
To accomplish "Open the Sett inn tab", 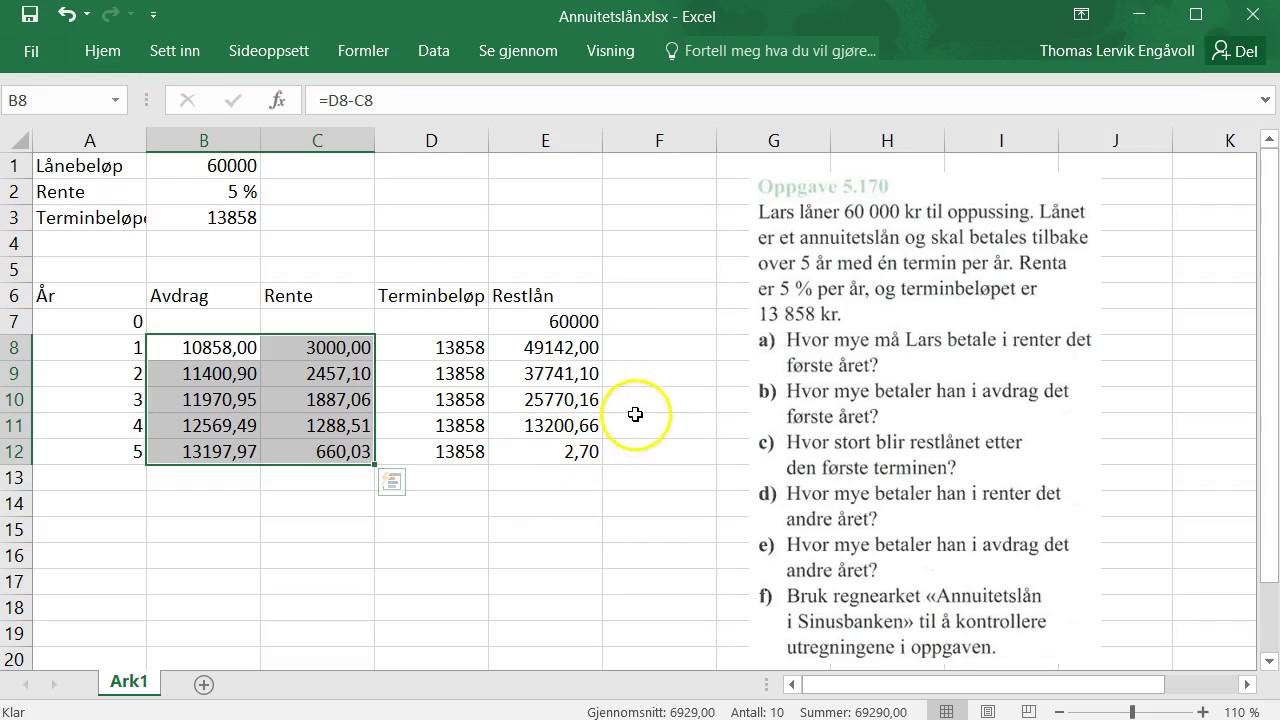I will pyautogui.click(x=175, y=51).
